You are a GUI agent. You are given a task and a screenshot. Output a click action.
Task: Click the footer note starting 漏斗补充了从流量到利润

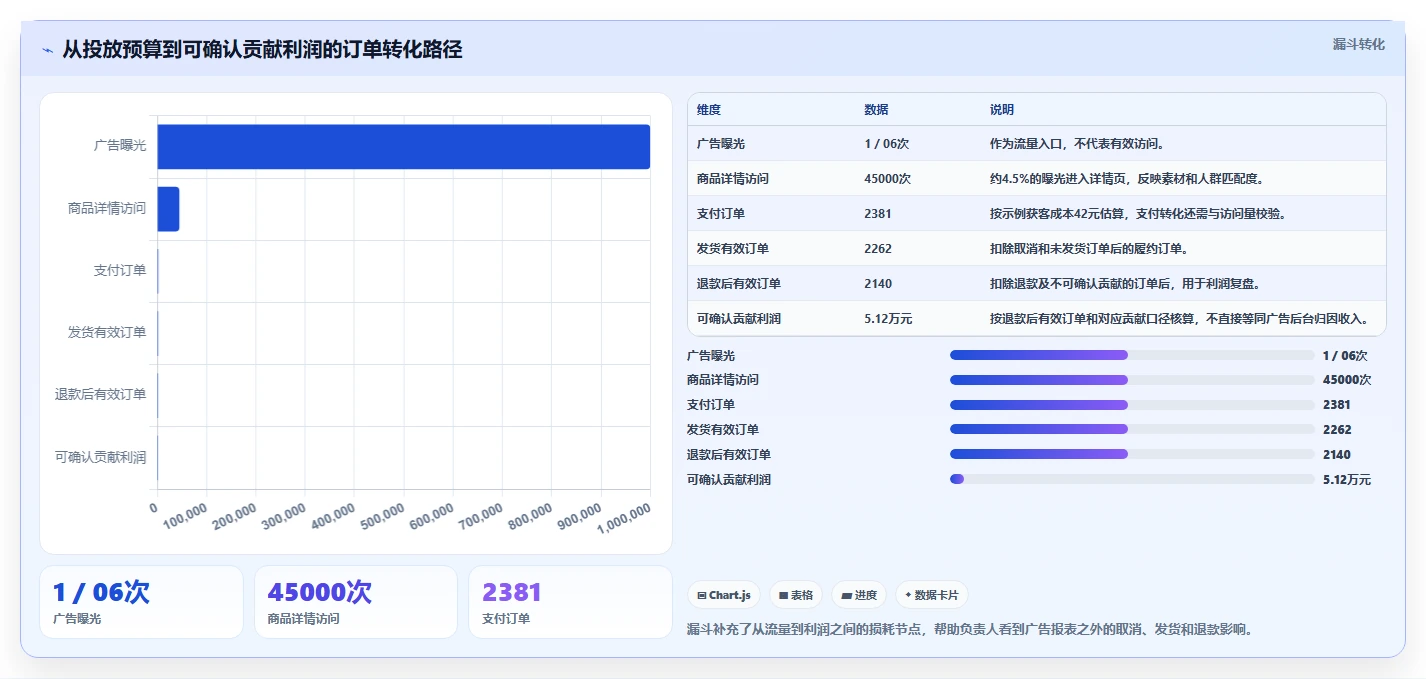coord(970,629)
